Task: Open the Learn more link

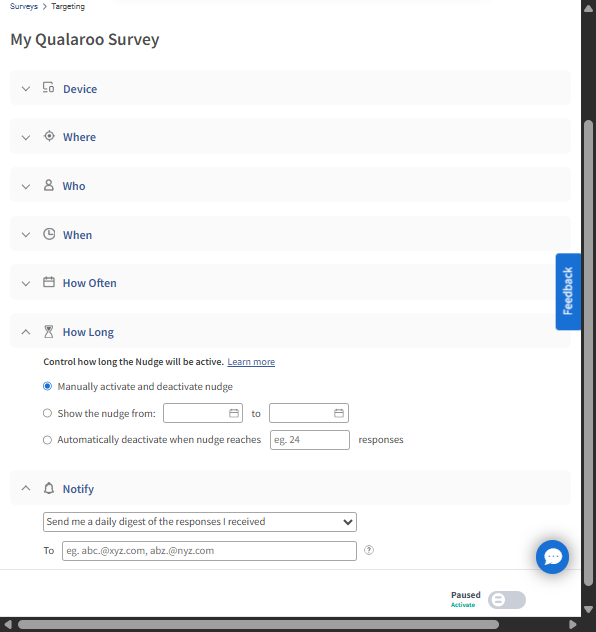Action: click(x=251, y=362)
